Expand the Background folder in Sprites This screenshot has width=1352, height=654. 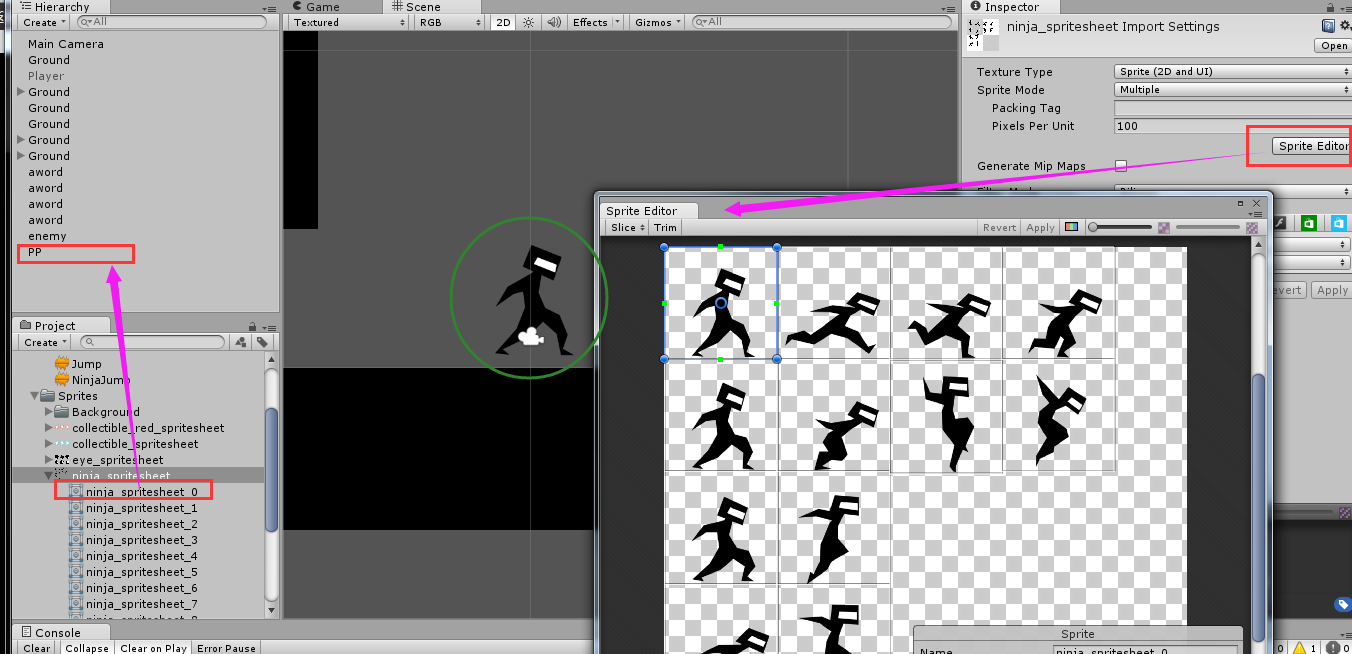click(x=47, y=411)
